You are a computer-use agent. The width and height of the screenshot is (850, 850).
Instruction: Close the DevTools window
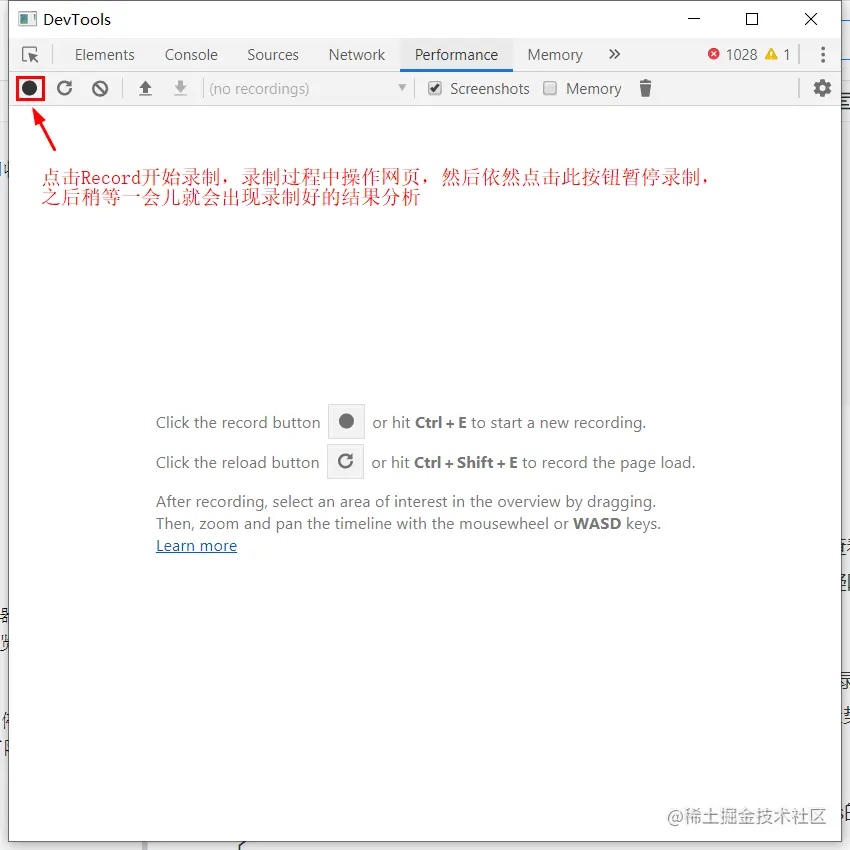[811, 19]
